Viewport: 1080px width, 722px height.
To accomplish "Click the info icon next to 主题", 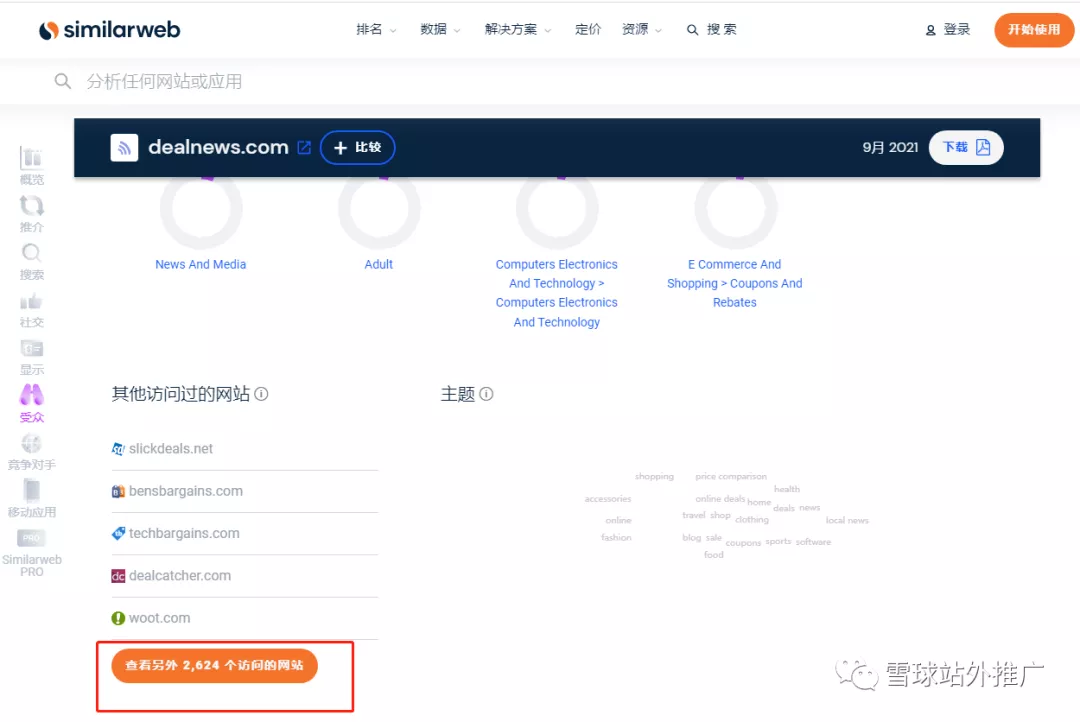I will point(487,394).
